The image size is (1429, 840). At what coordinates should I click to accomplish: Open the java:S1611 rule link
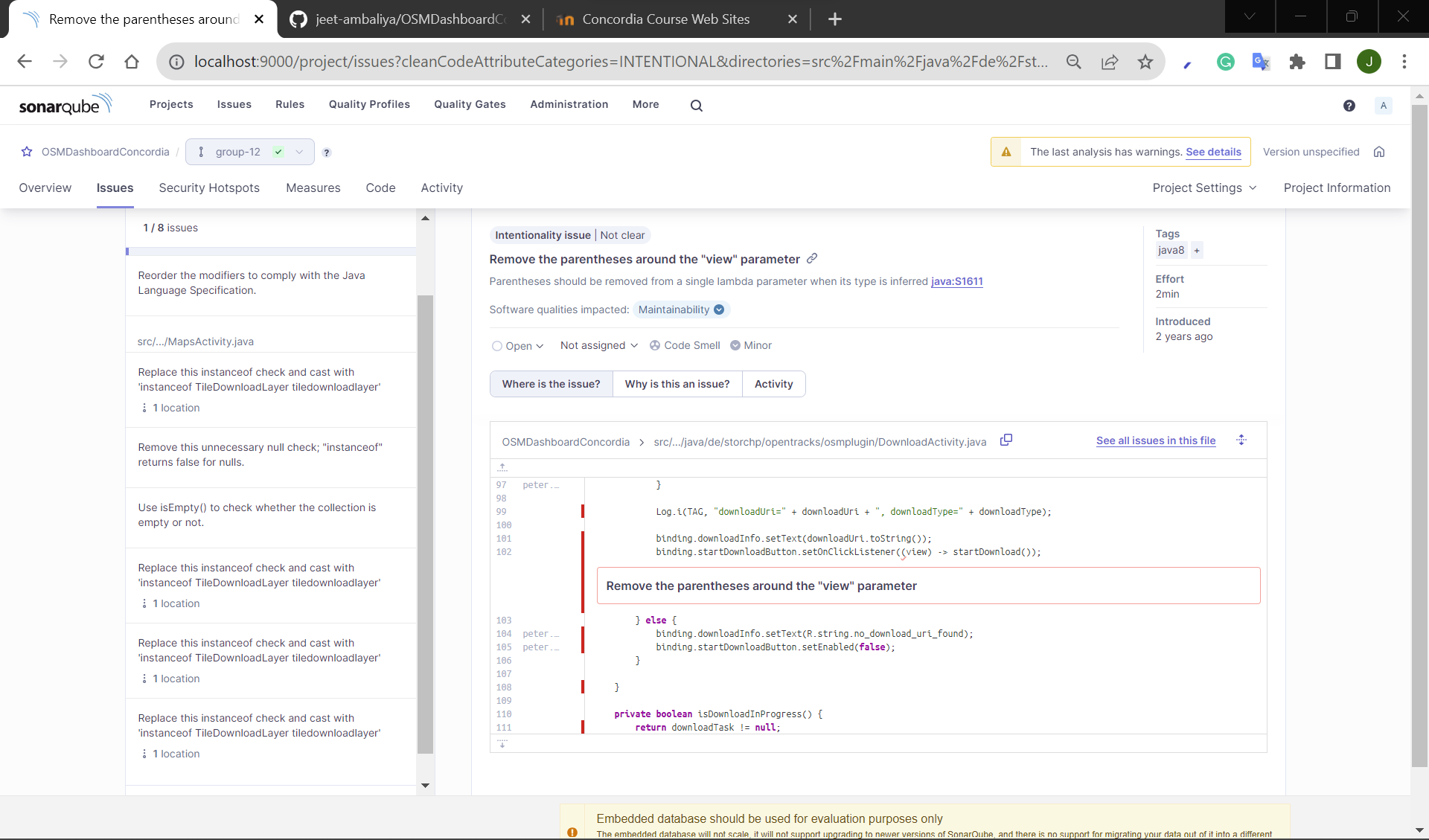click(x=956, y=281)
